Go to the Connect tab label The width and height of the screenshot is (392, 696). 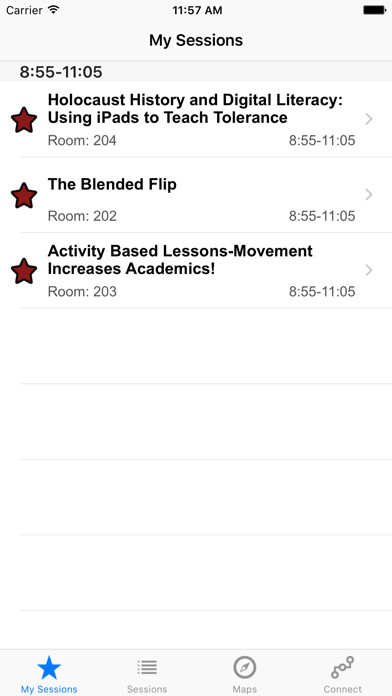tap(342, 689)
